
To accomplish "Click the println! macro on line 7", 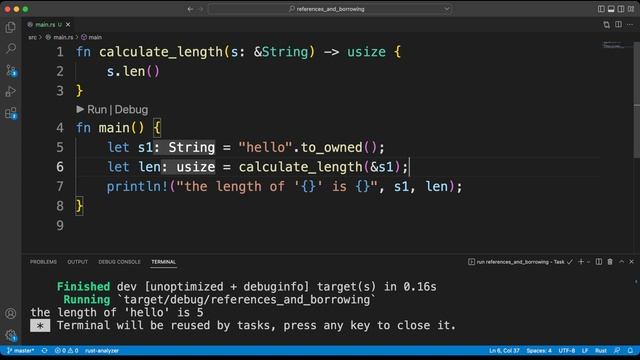I will (x=137, y=187).
